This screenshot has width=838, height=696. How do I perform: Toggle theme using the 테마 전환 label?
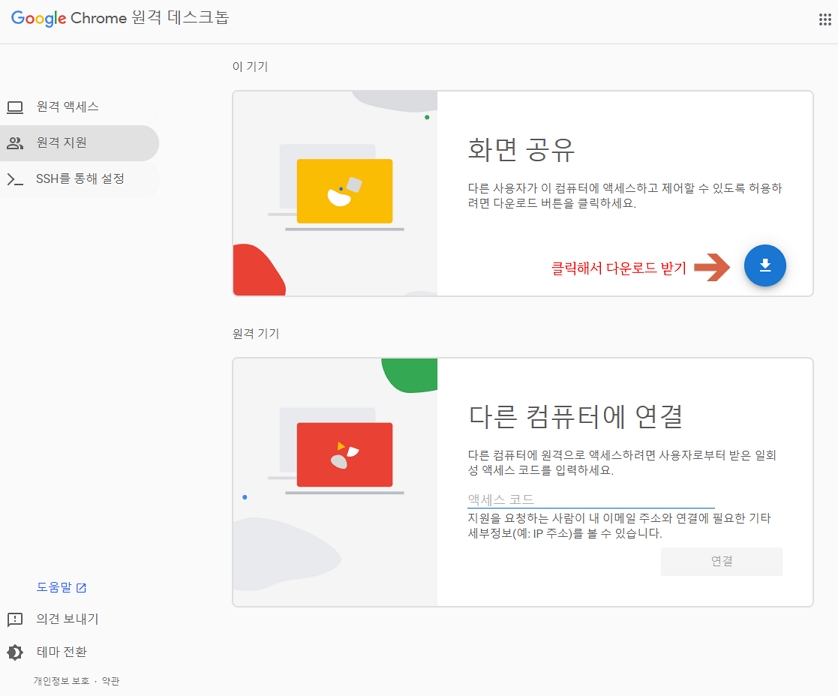pyautogui.click(x=62, y=652)
